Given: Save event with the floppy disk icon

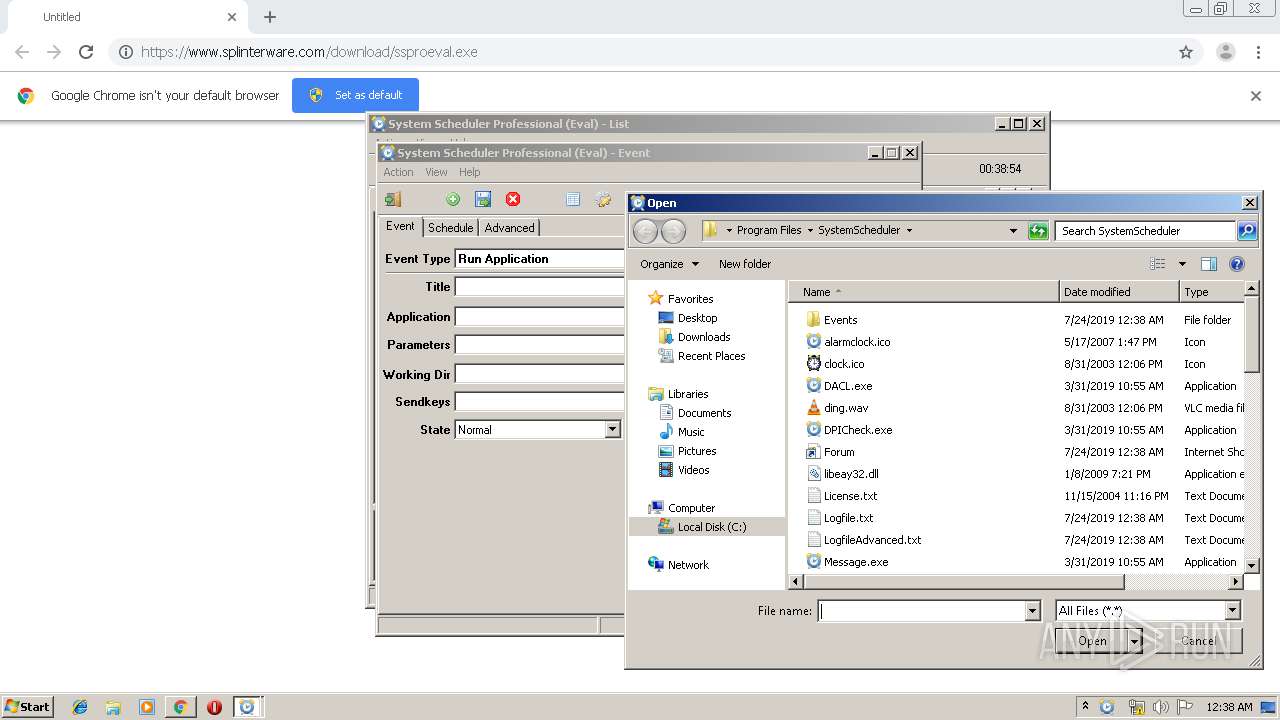Looking at the screenshot, I should 483,199.
